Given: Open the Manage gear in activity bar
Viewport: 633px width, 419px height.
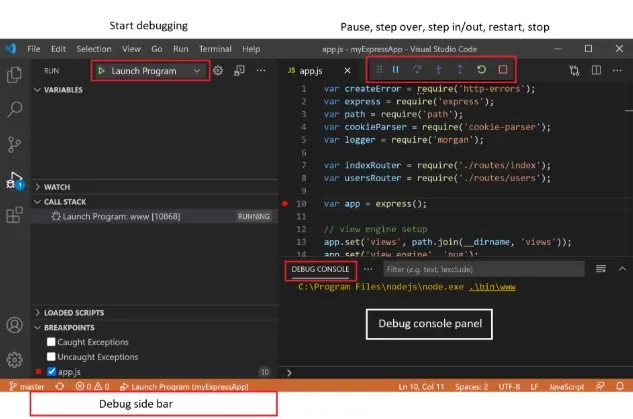Looking at the screenshot, I should [x=15, y=360].
